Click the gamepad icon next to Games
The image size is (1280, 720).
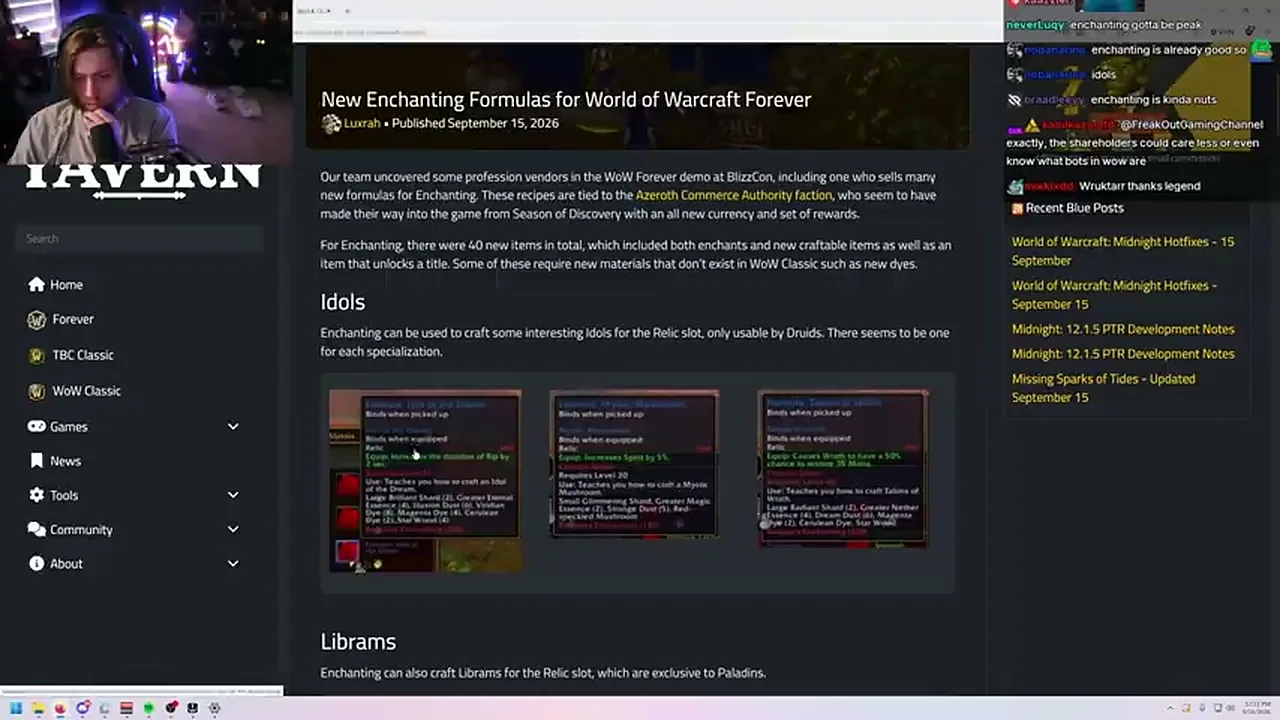click(37, 427)
